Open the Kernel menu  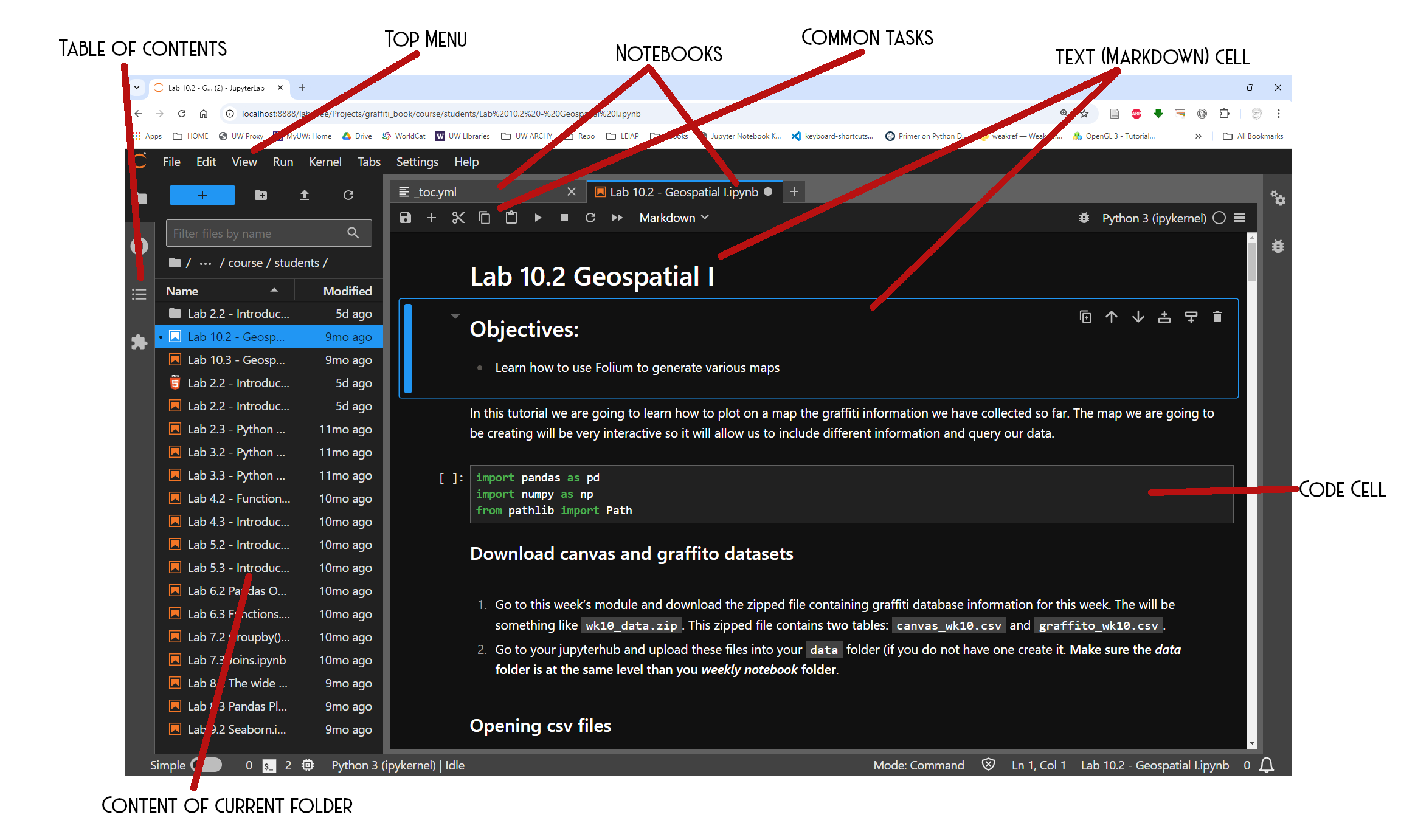(325, 162)
